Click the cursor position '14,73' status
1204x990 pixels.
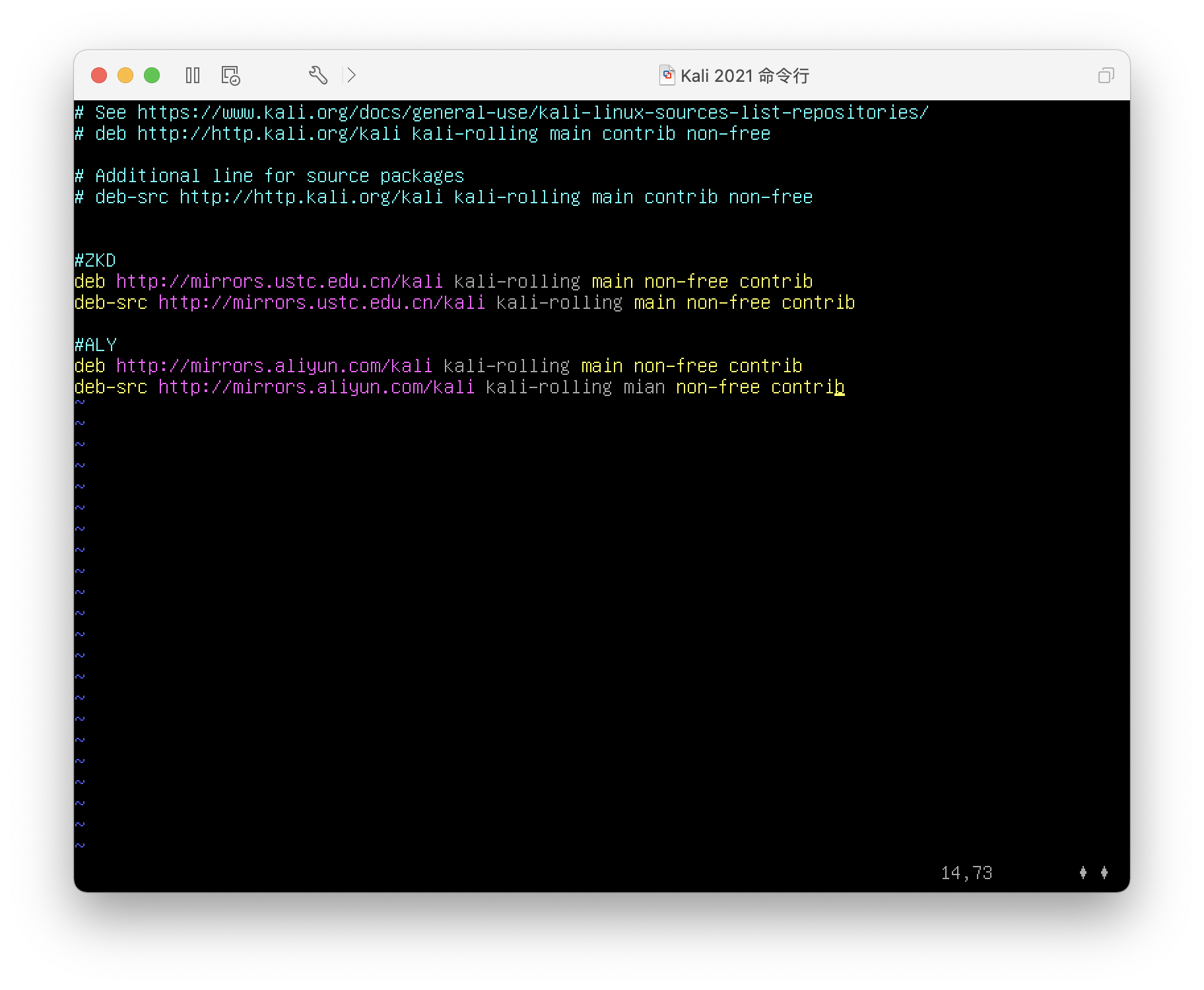click(x=966, y=873)
